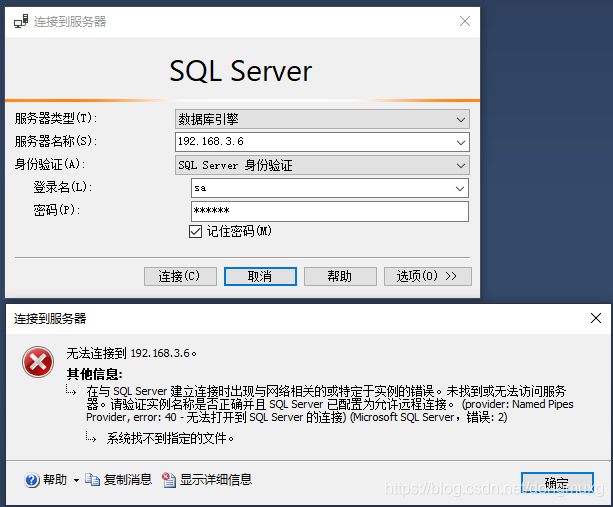Click the 帮助 button in login dialog

[x=340, y=276]
